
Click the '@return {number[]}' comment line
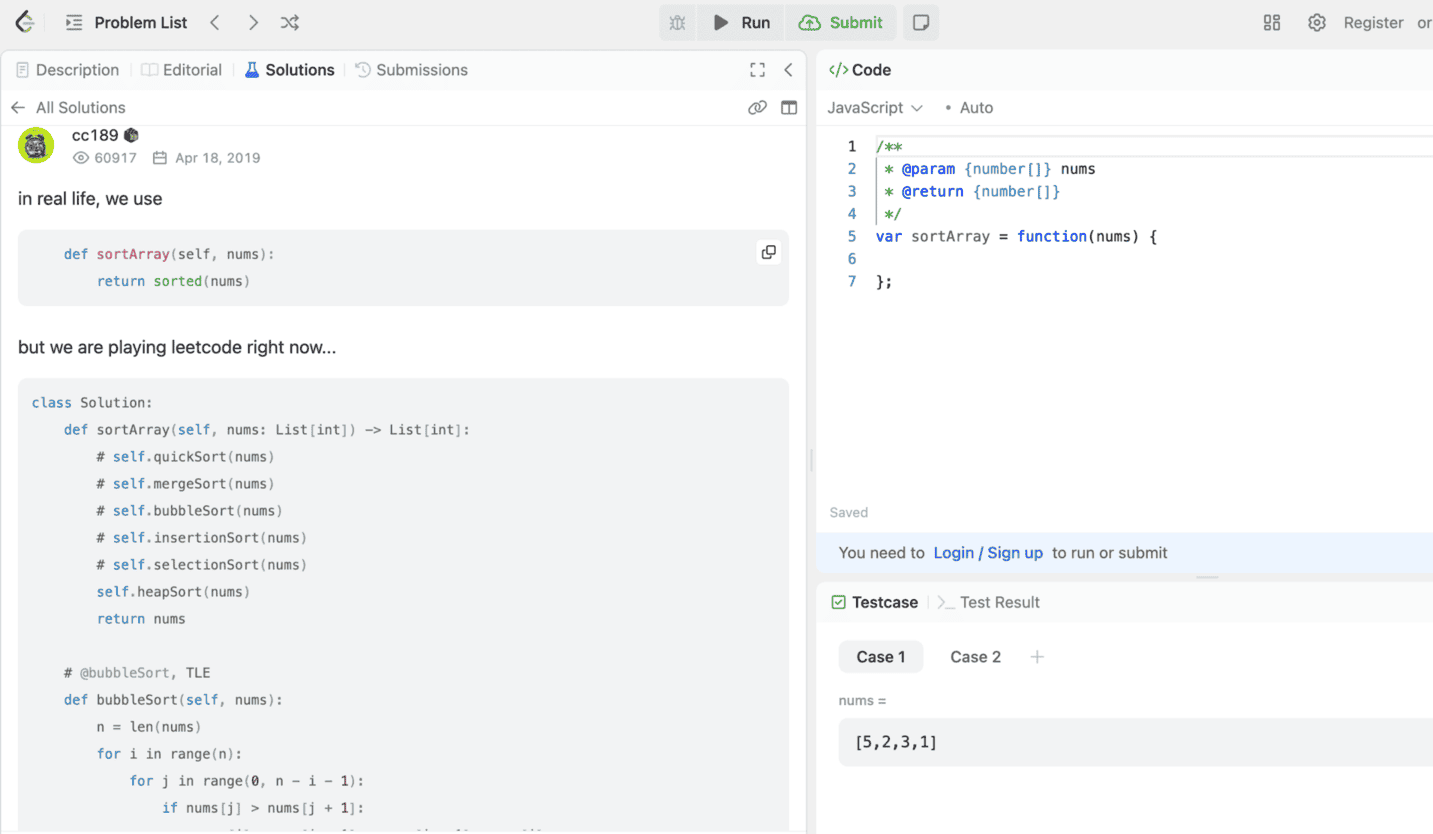(973, 191)
